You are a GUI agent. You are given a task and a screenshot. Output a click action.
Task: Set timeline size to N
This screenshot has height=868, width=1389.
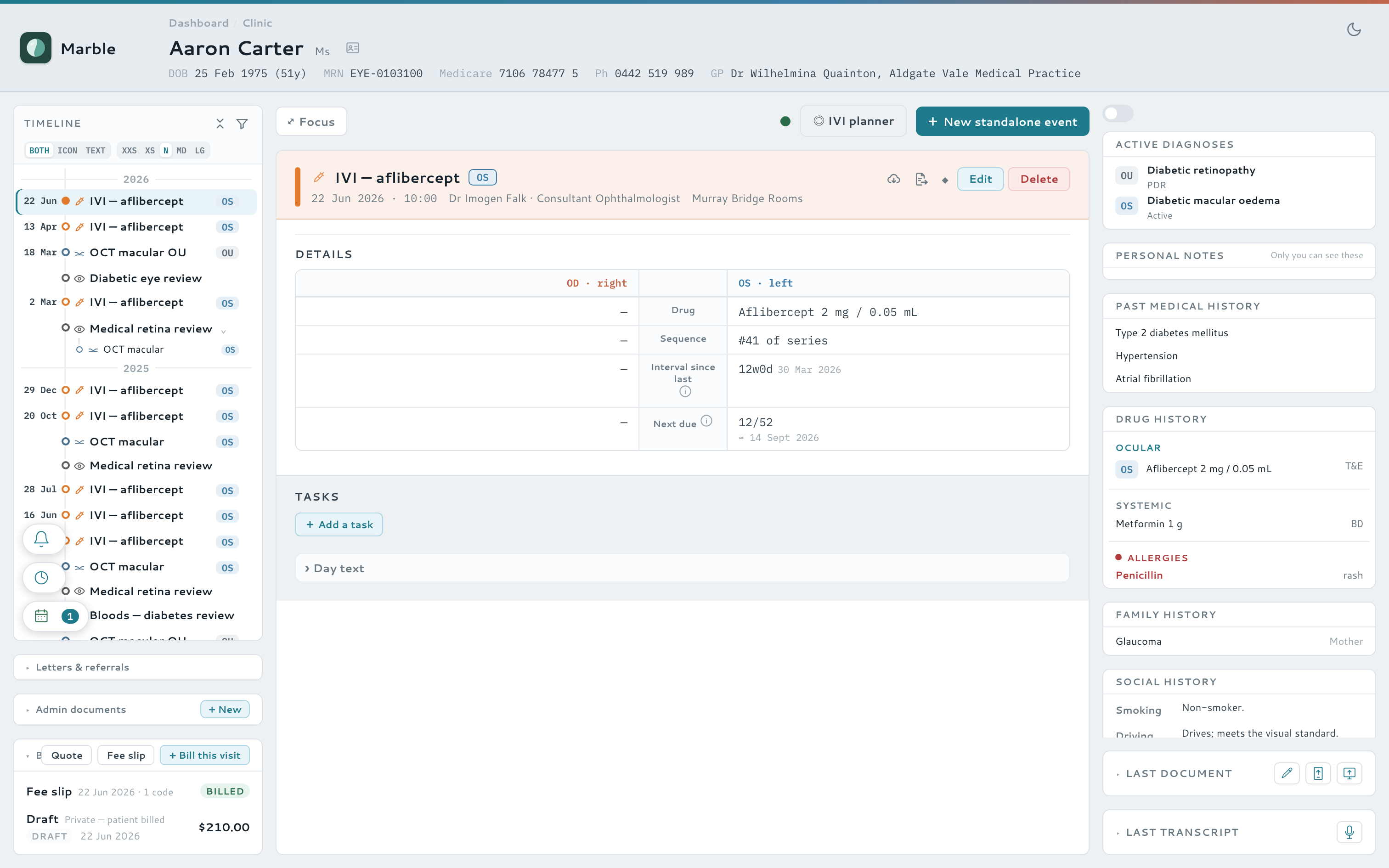(x=166, y=151)
